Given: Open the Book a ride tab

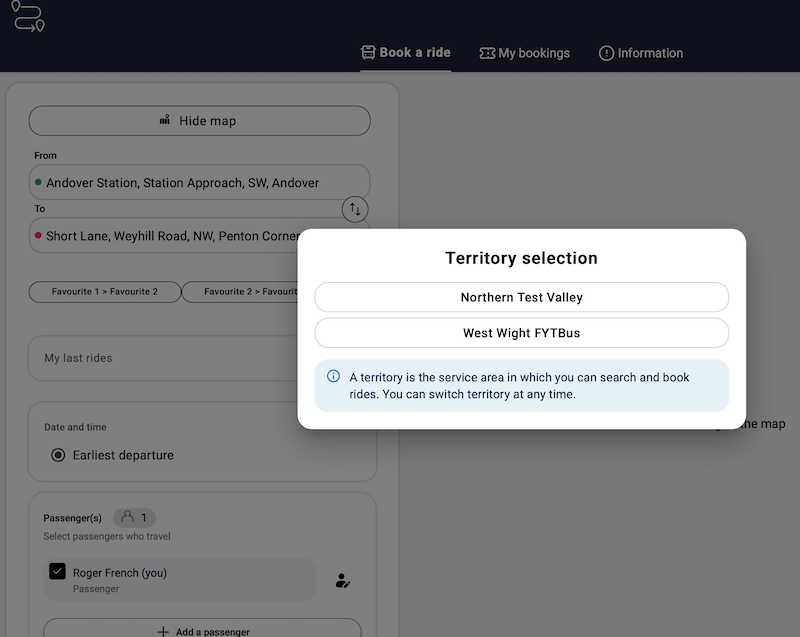Looking at the screenshot, I should tap(406, 53).
